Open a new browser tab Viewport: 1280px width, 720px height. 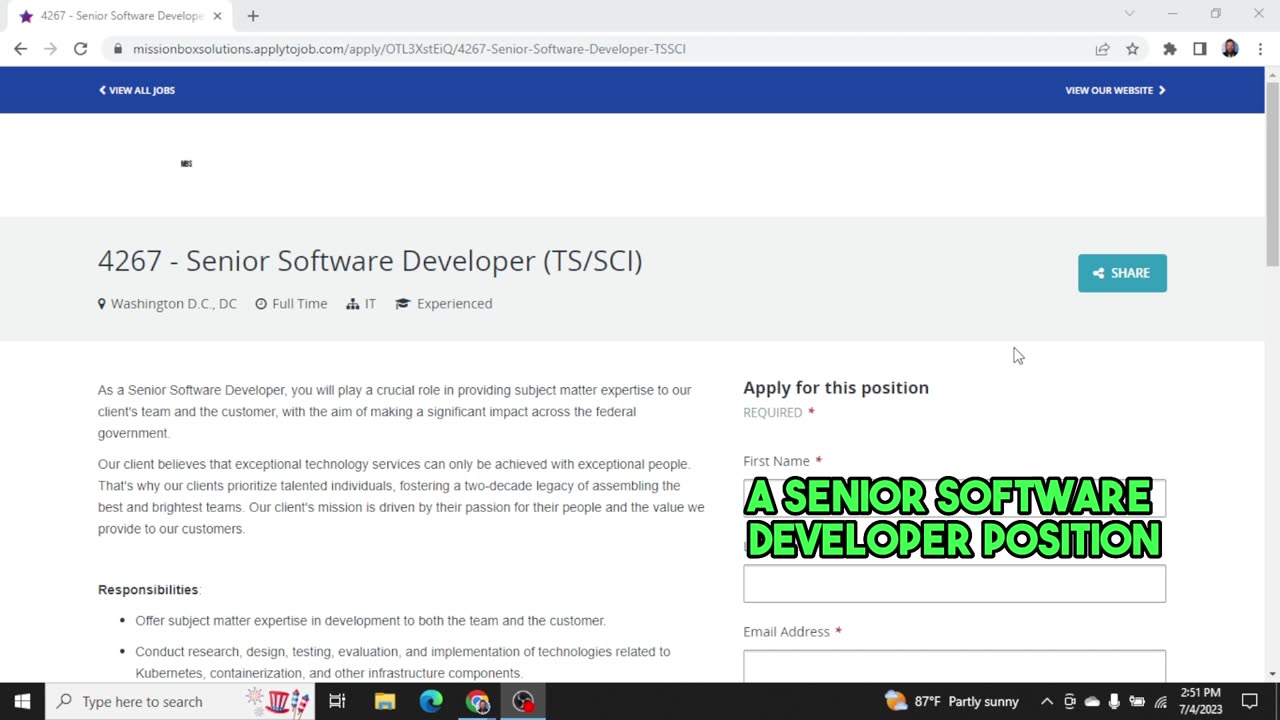253,16
